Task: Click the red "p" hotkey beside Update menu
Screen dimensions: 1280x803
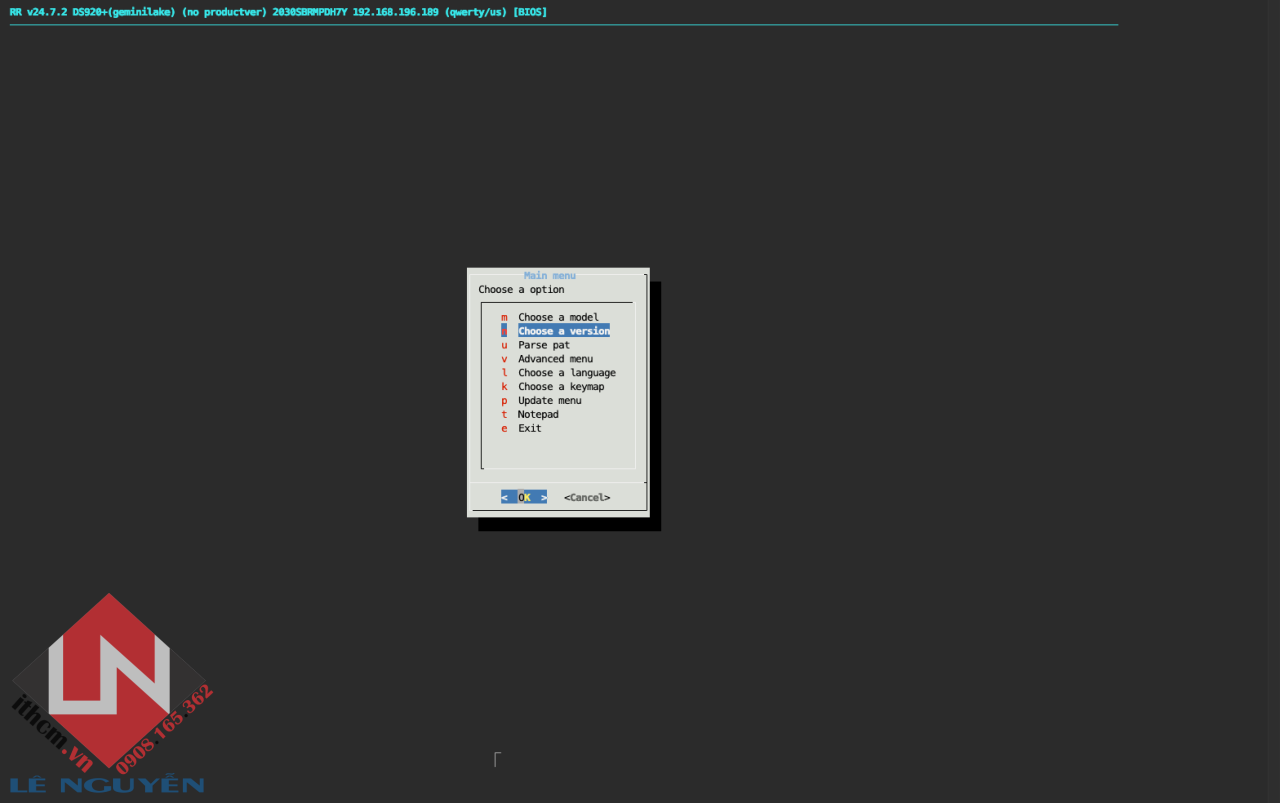Action: (x=504, y=400)
